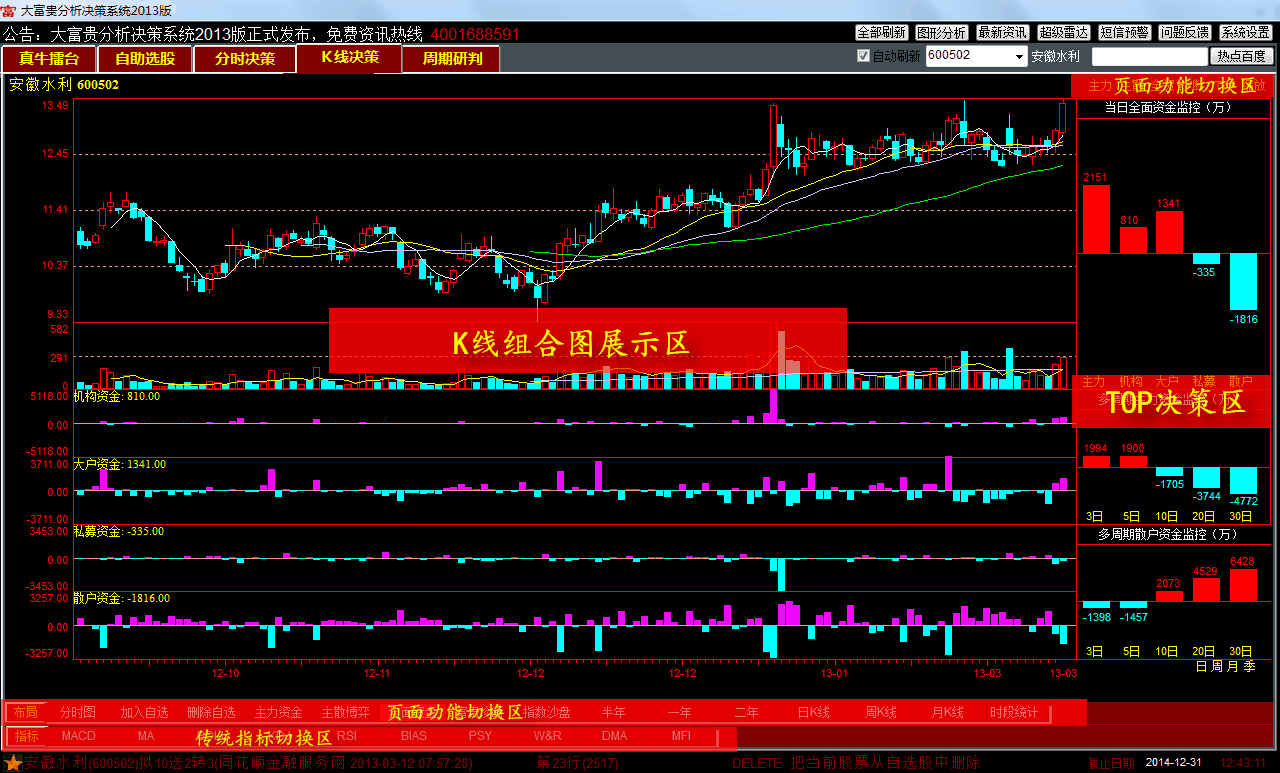The image size is (1280, 773).
Task: Select the RSI indicator
Action: tap(347, 736)
